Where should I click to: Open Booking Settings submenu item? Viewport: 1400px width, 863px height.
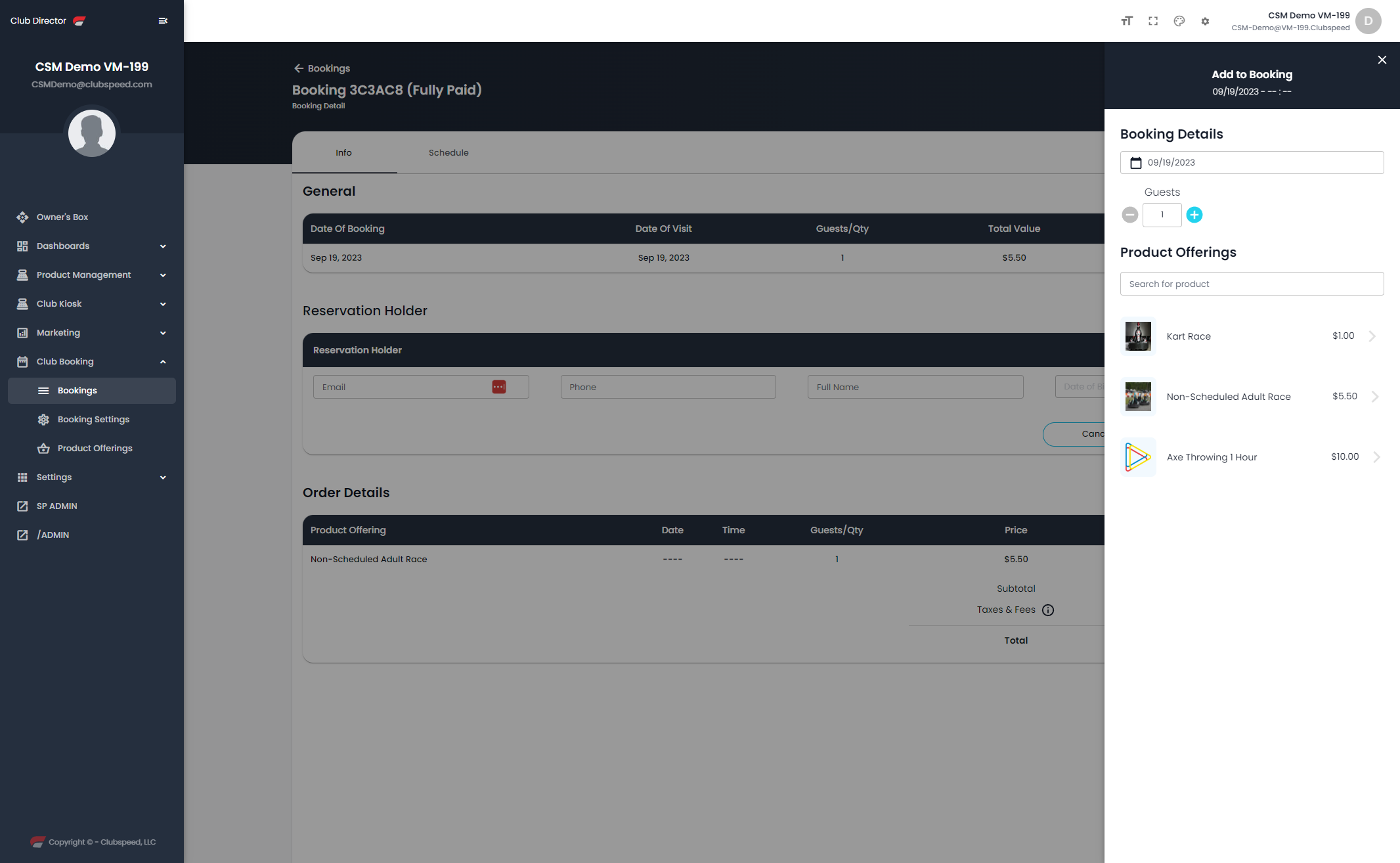(x=92, y=420)
